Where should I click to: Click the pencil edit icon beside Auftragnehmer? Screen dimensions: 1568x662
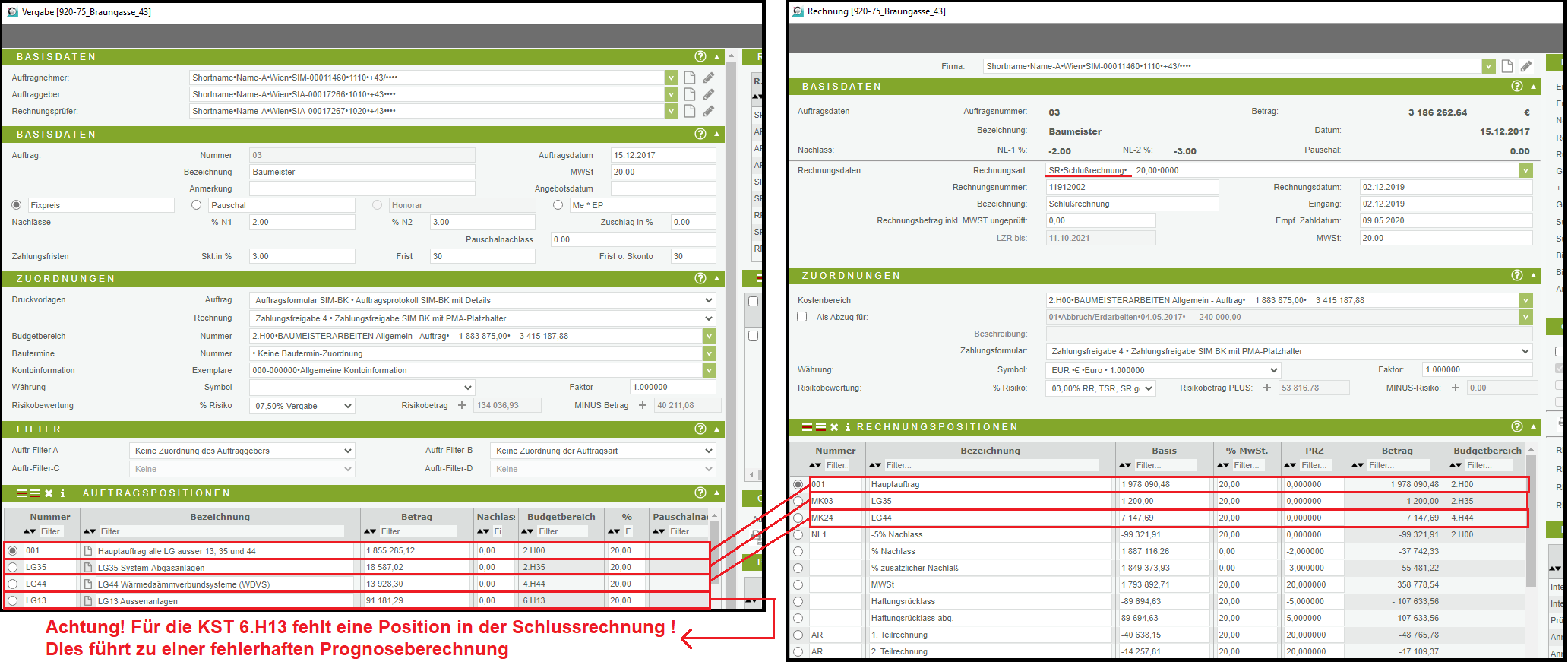coord(708,78)
